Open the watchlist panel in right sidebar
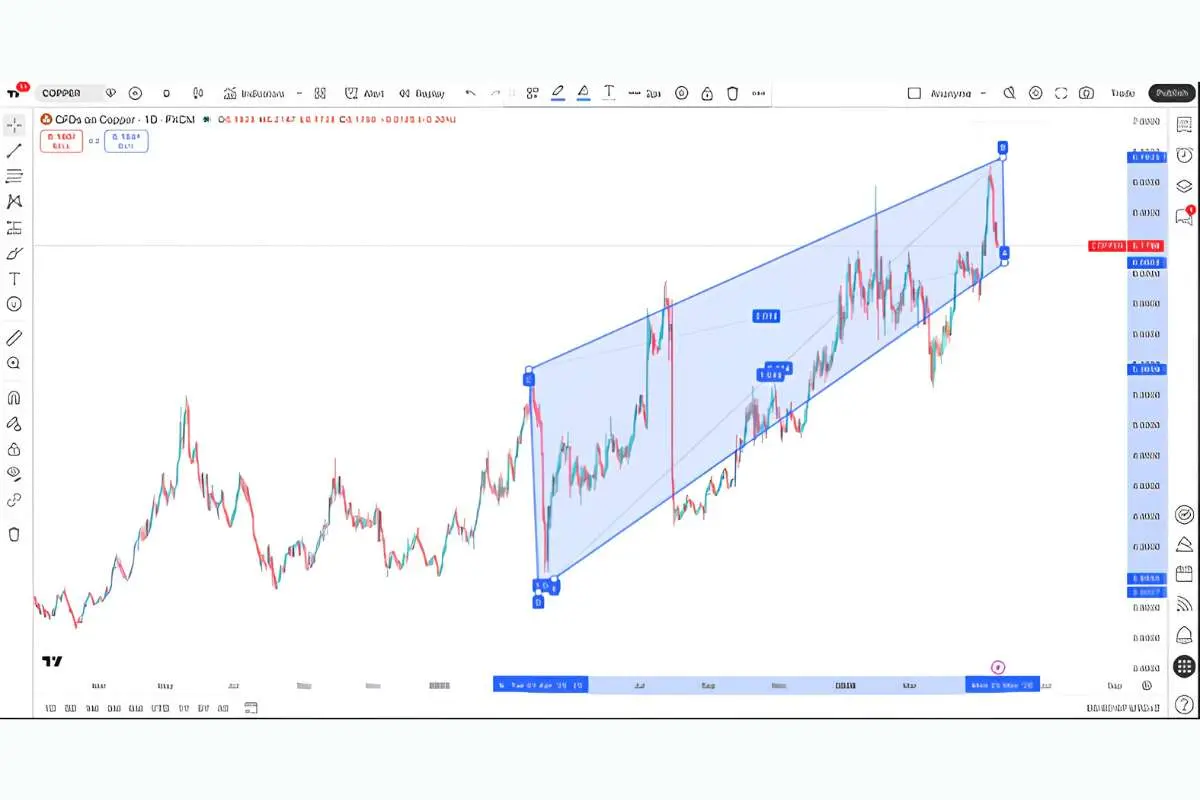Image resolution: width=1200 pixels, height=800 pixels. pos(1184,125)
